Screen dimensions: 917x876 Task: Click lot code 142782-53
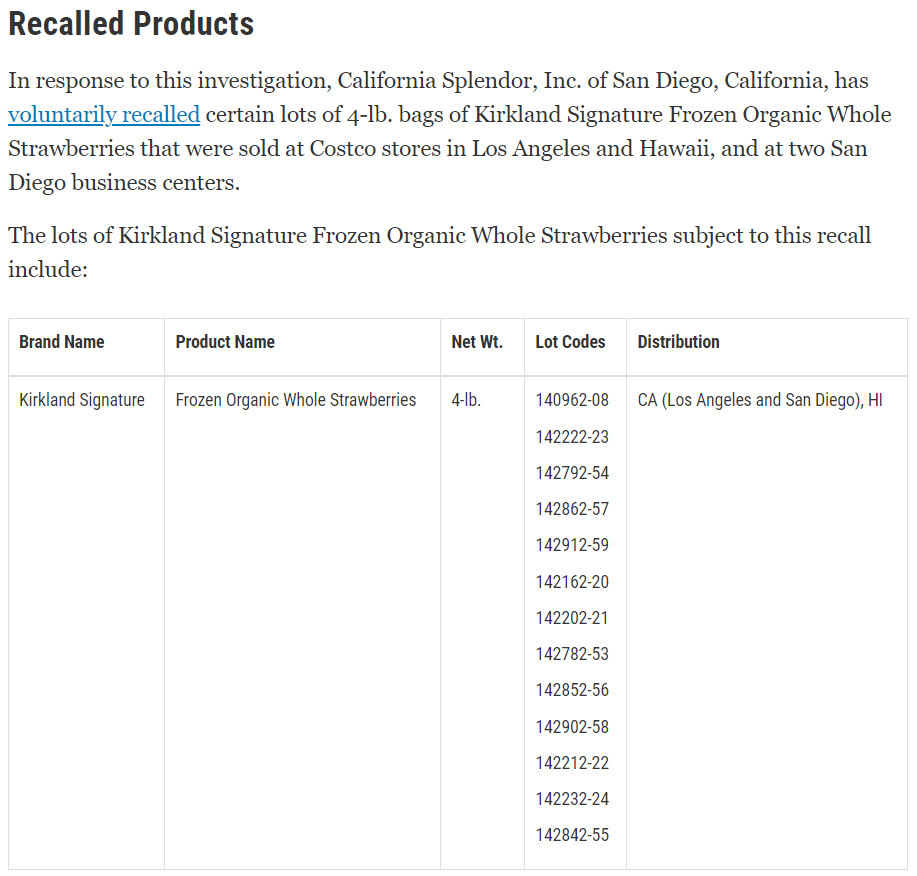click(x=572, y=654)
